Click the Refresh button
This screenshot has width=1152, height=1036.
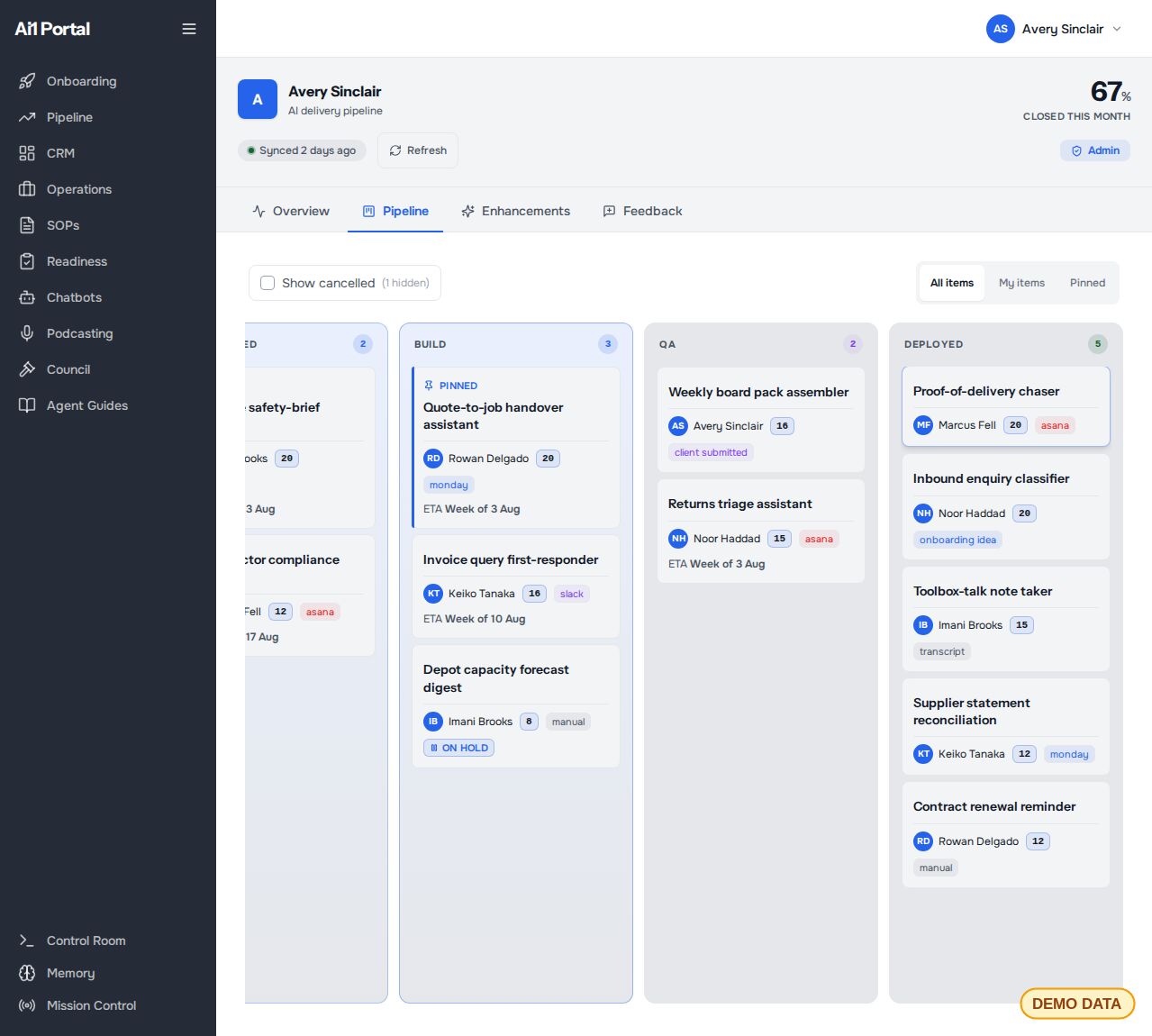point(418,150)
